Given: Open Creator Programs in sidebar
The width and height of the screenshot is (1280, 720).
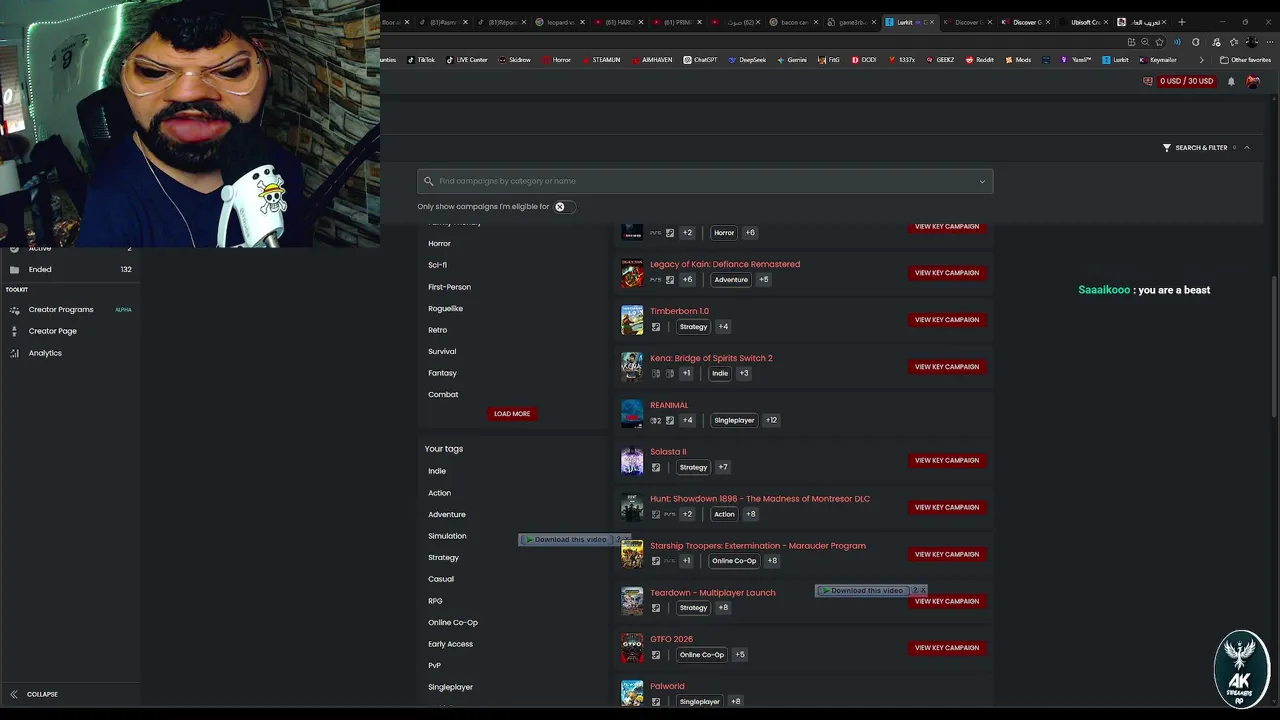Looking at the screenshot, I should pos(61,310).
